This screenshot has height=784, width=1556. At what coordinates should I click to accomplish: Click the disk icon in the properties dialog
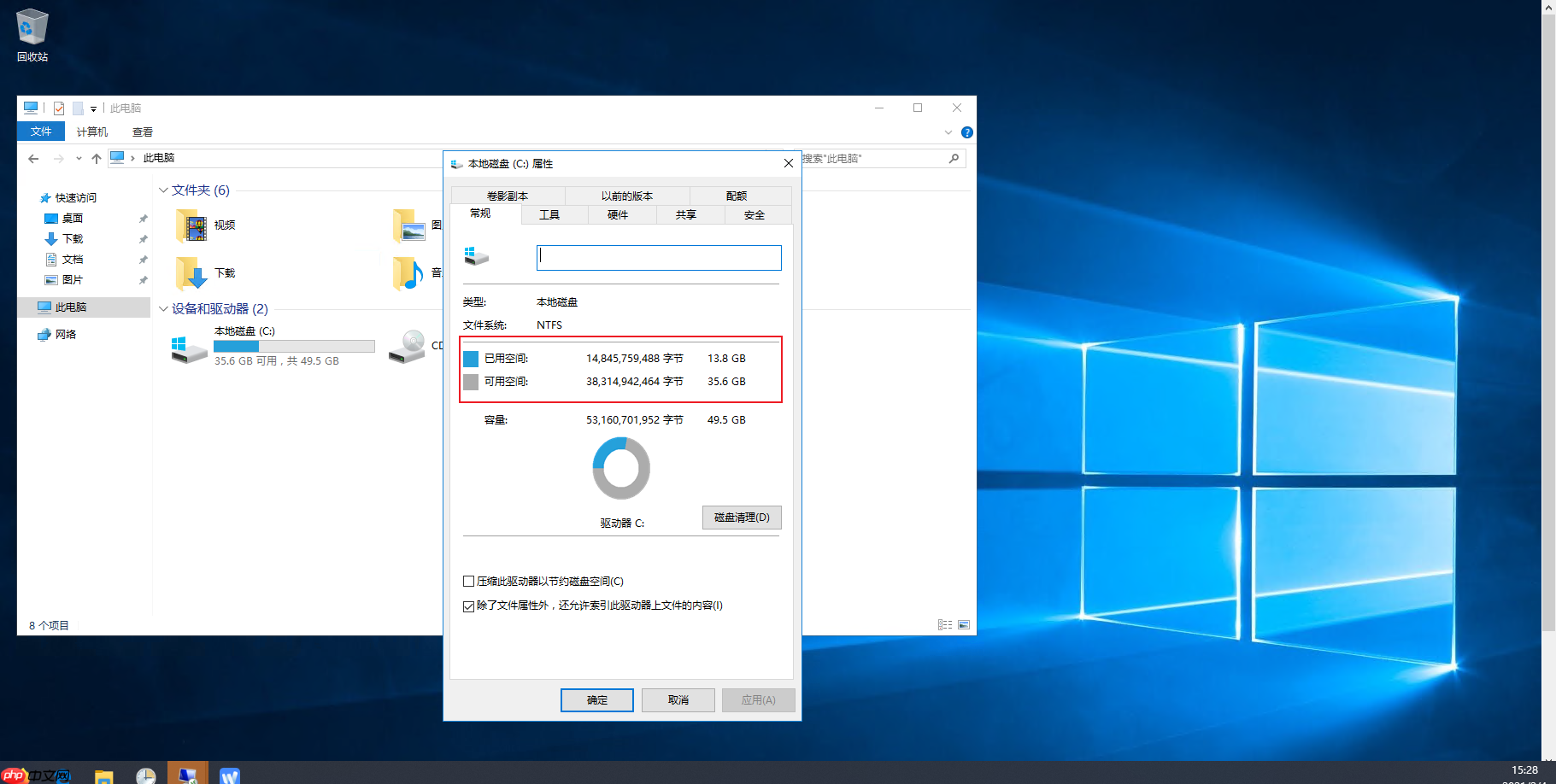pos(476,256)
